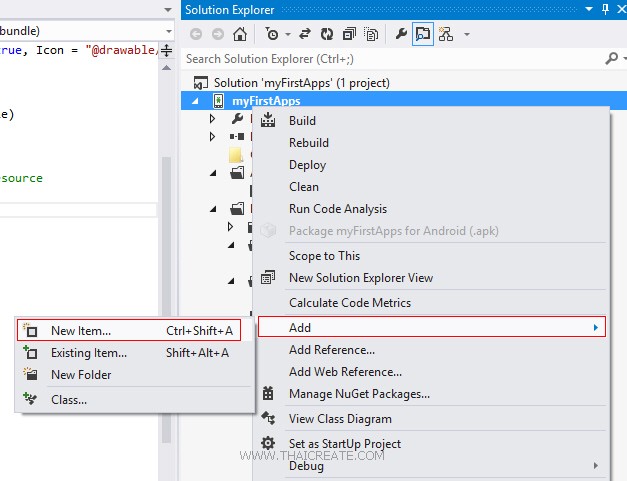Click the Refresh icon in Solution Explorer

(327, 34)
